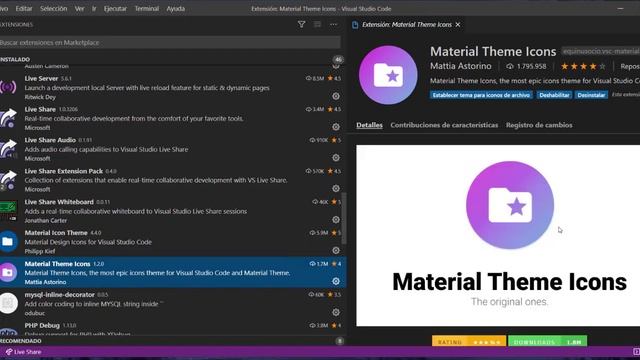Click the readme banner image Material Theme Icons
The height and width of the screenshot is (360, 640).
click(x=498, y=236)
